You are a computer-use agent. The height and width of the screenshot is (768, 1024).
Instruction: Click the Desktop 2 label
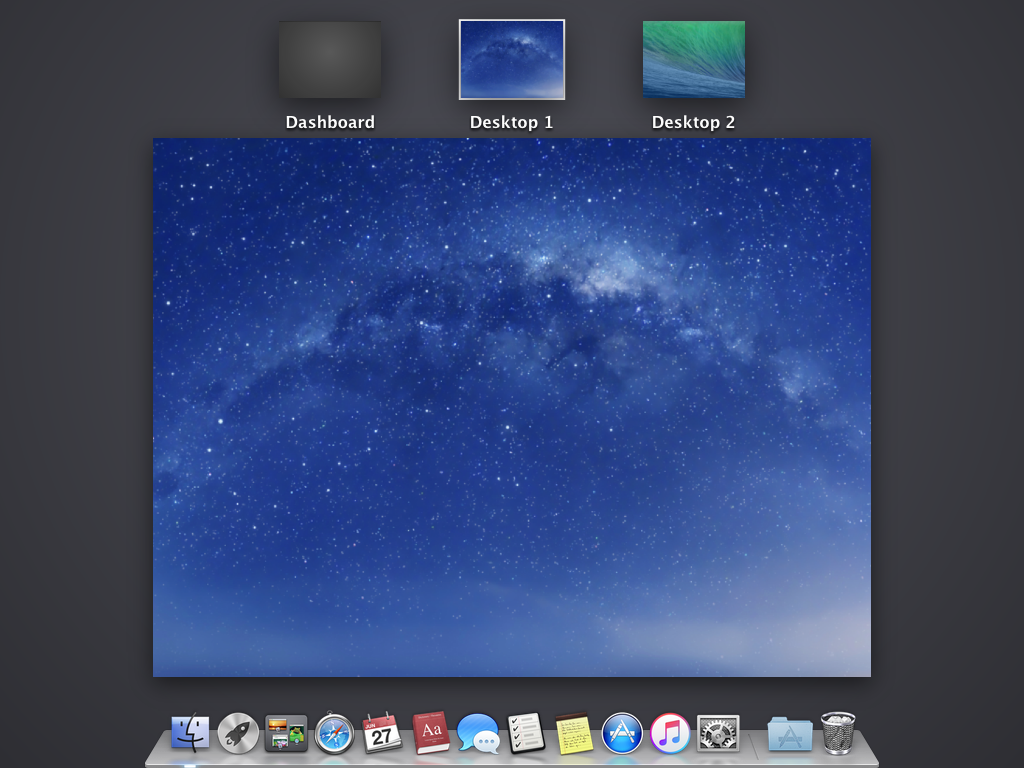tap(694, 122)
